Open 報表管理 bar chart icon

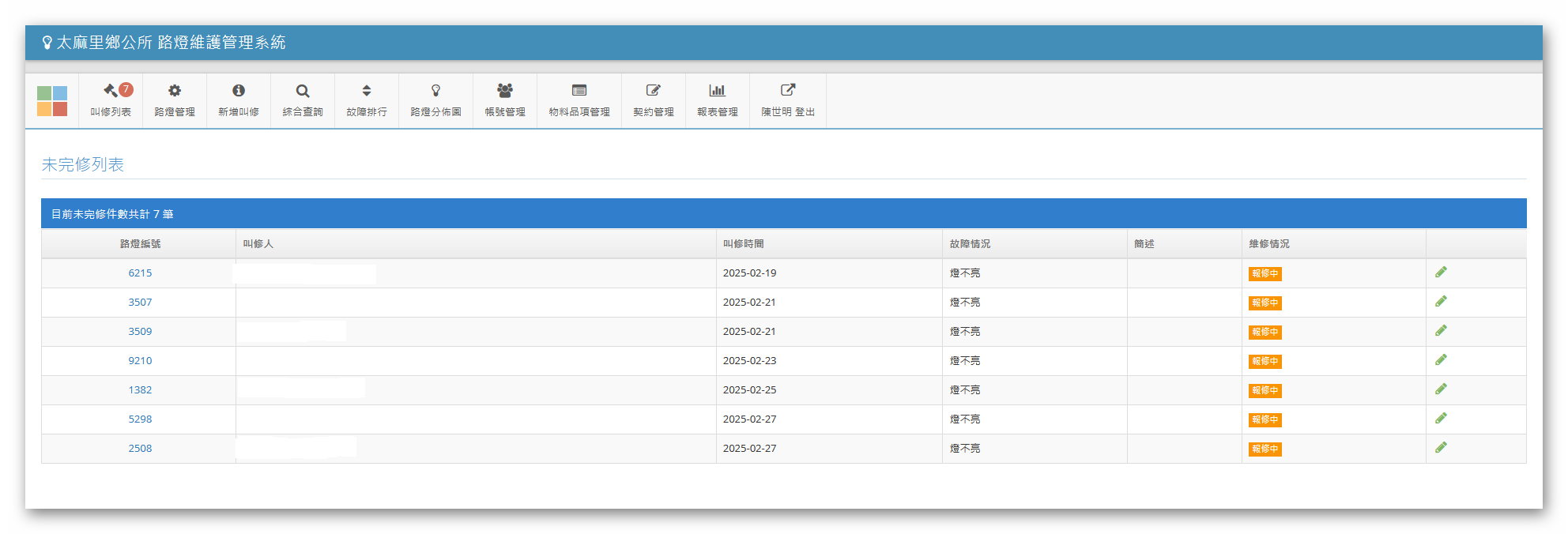point(718,91)
